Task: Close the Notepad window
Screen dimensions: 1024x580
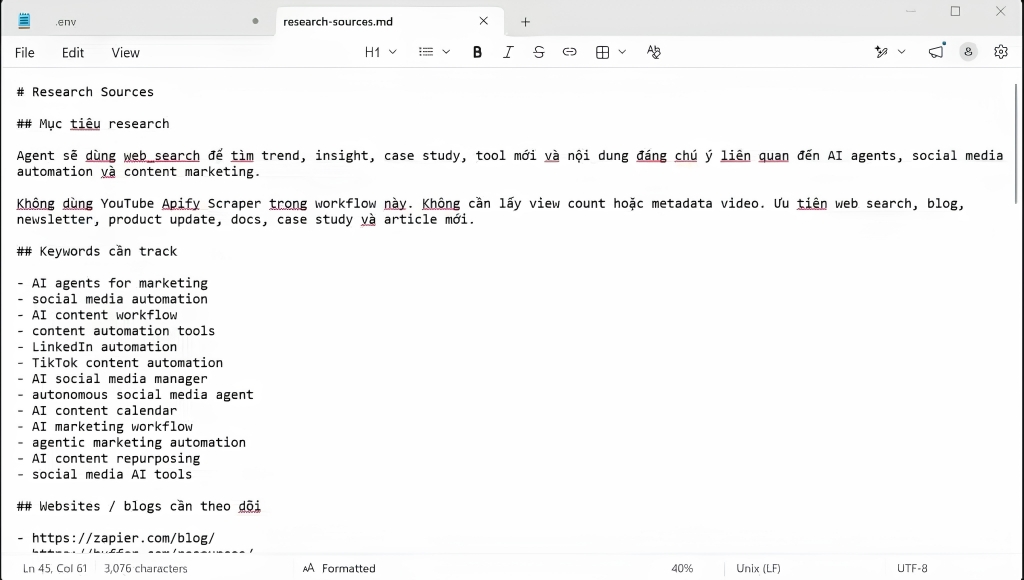Action: (1000, 11)
